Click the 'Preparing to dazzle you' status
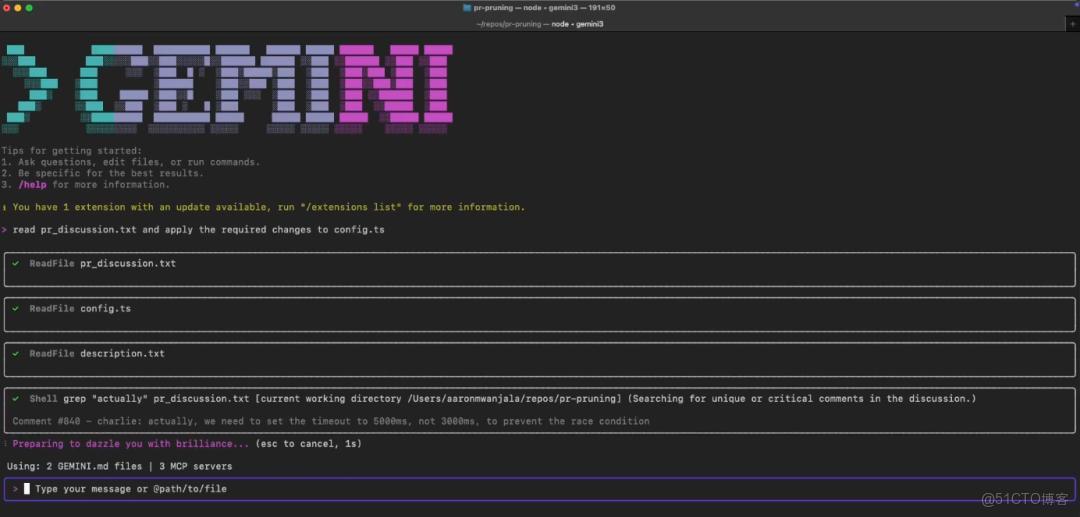This screenshot has height=517, width=1080. (x=131, y=443)
